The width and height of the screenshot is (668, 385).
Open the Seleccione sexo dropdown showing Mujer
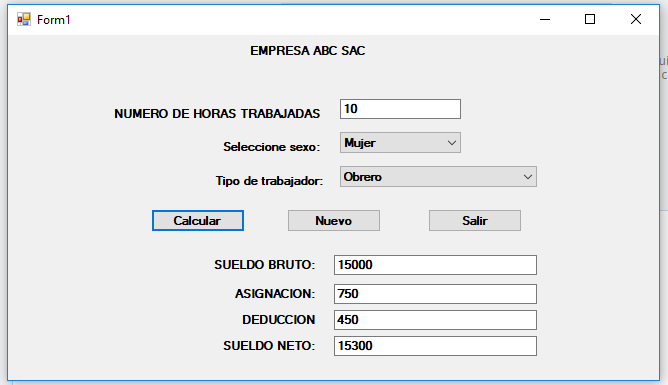400,143
